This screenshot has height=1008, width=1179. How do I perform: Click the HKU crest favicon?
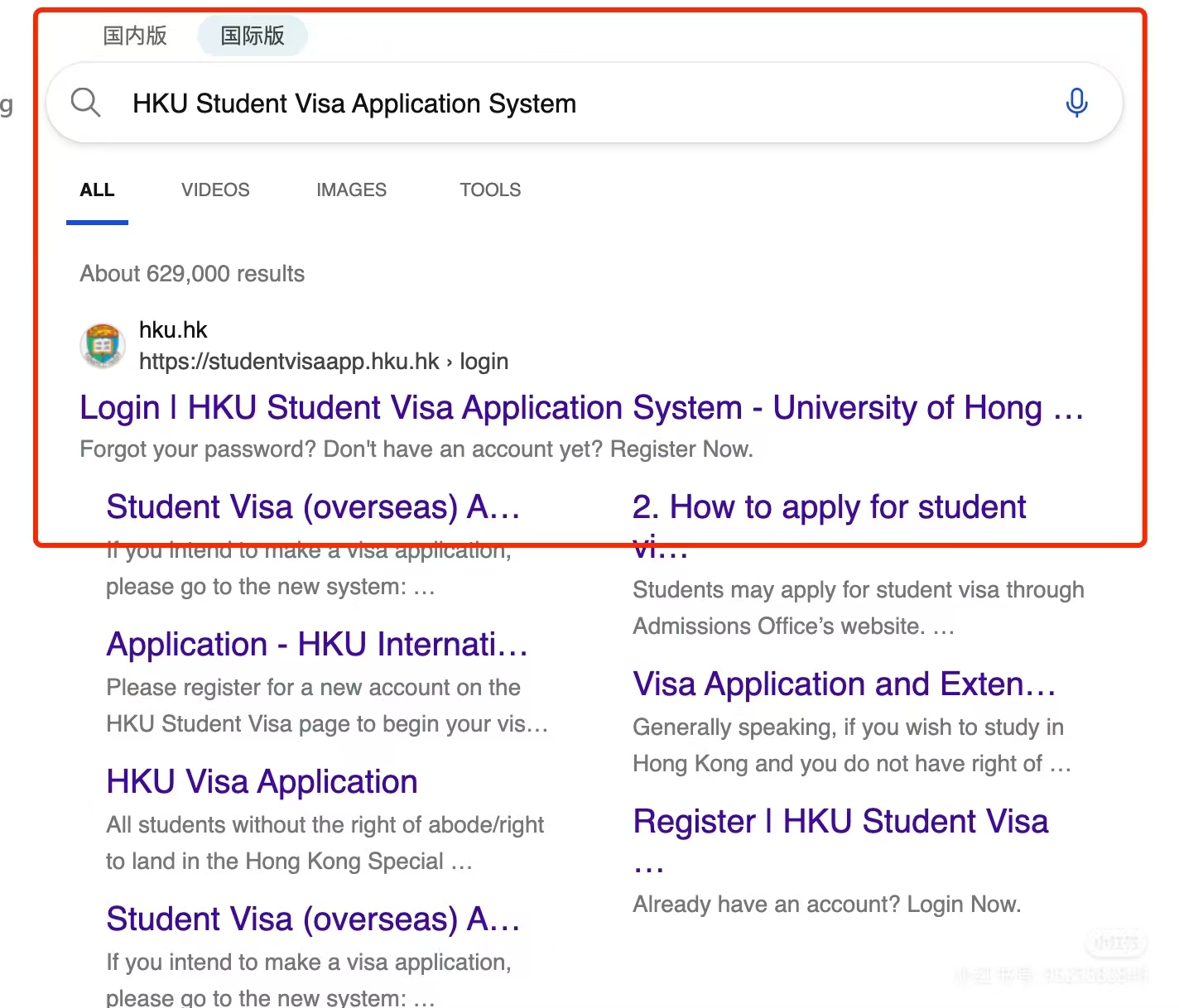(103, 345)
